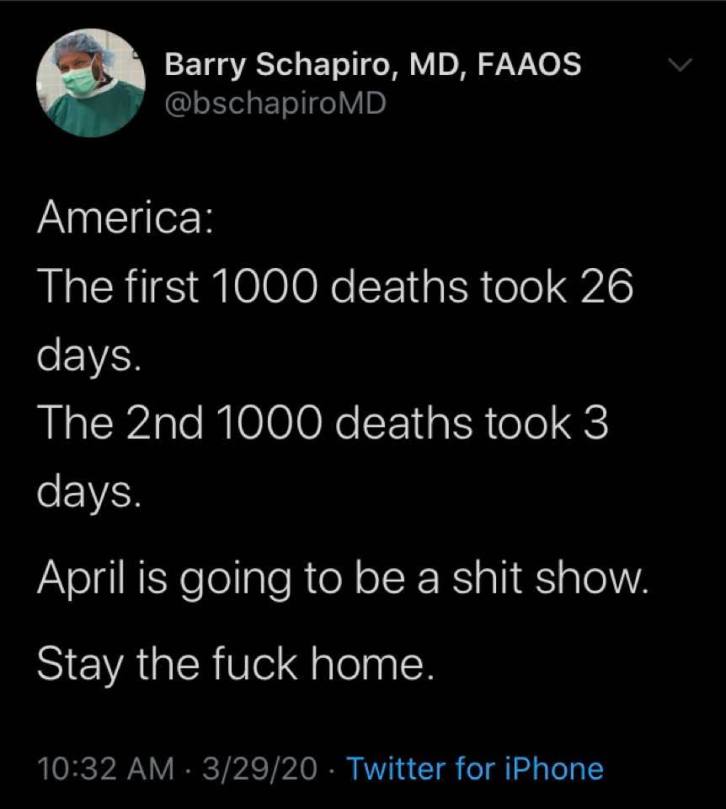Click the number 26 in the tweet
This screenshot has width=726, height=809.
pos(606,288)
